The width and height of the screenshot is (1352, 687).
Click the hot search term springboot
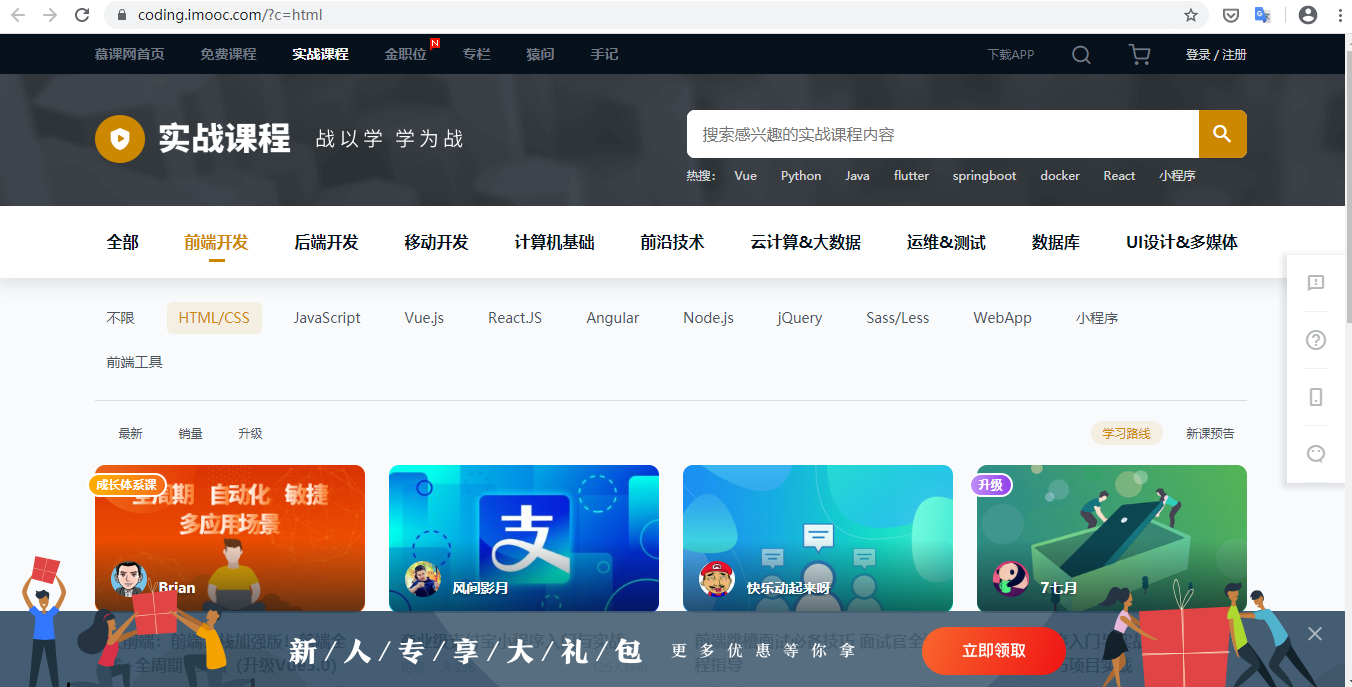coord(984,176)
